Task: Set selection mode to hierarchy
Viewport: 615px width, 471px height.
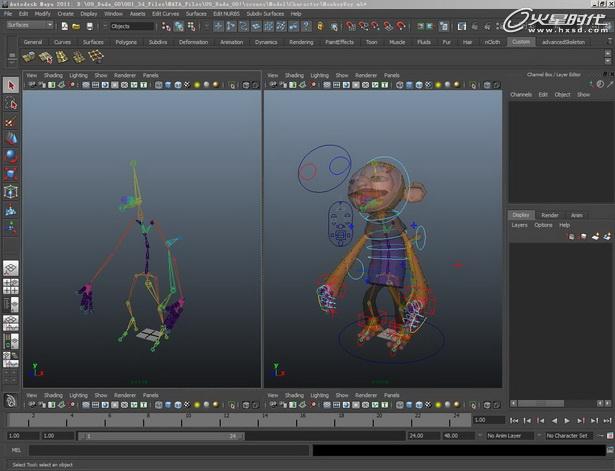Action: [166, 26]
